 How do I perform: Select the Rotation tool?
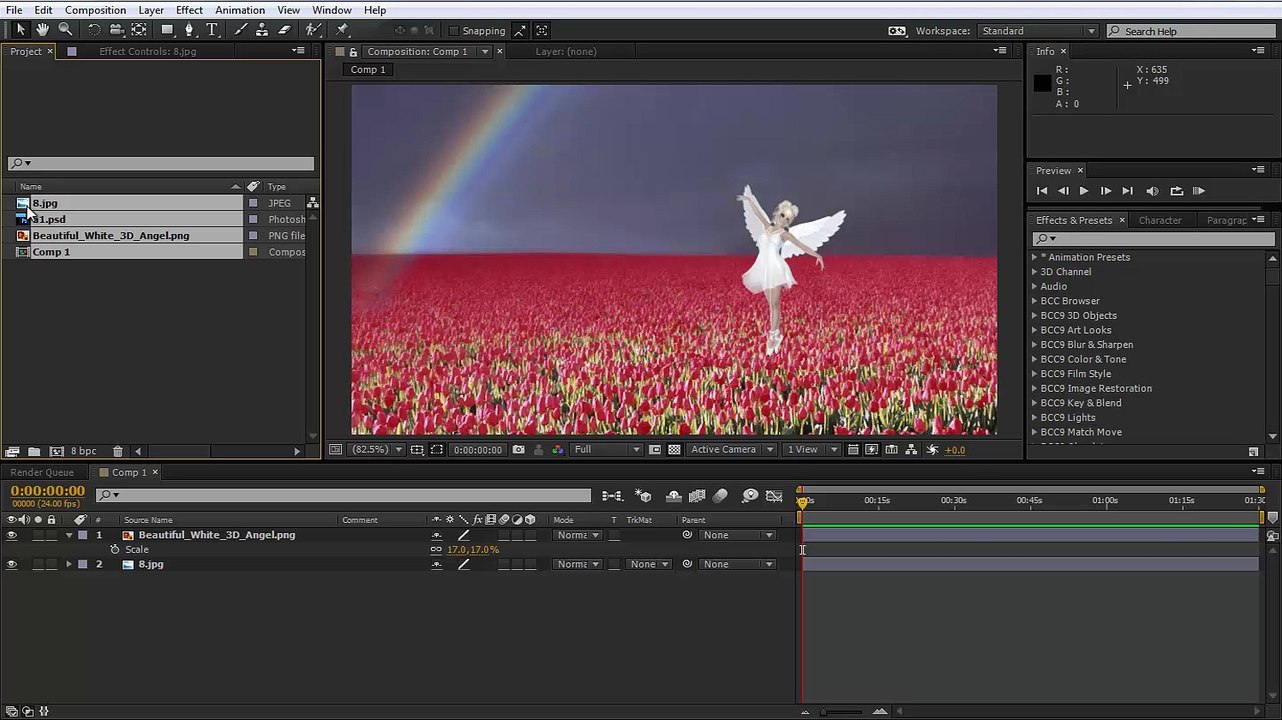point(95,30)
